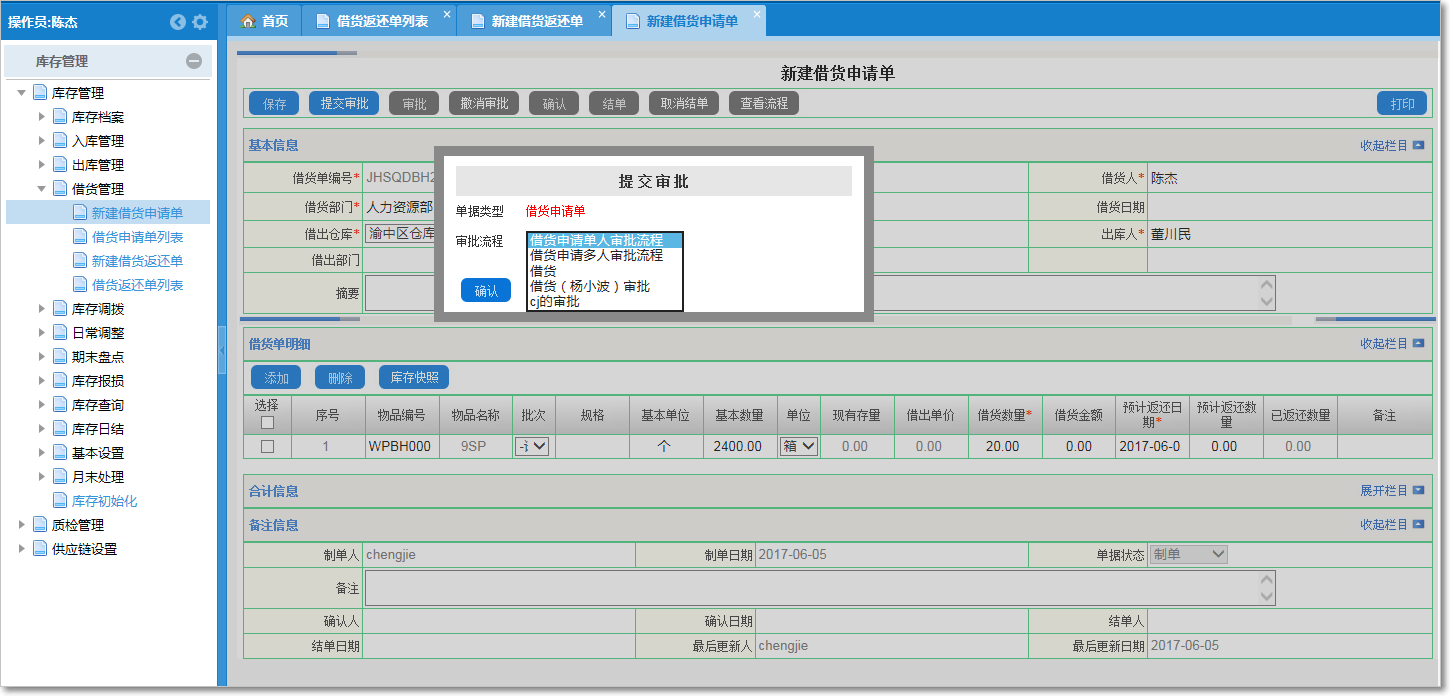Expand the 合计信息 section via 展开栏目
The height and width of the screenshot is (696, 1450).
1391,491
